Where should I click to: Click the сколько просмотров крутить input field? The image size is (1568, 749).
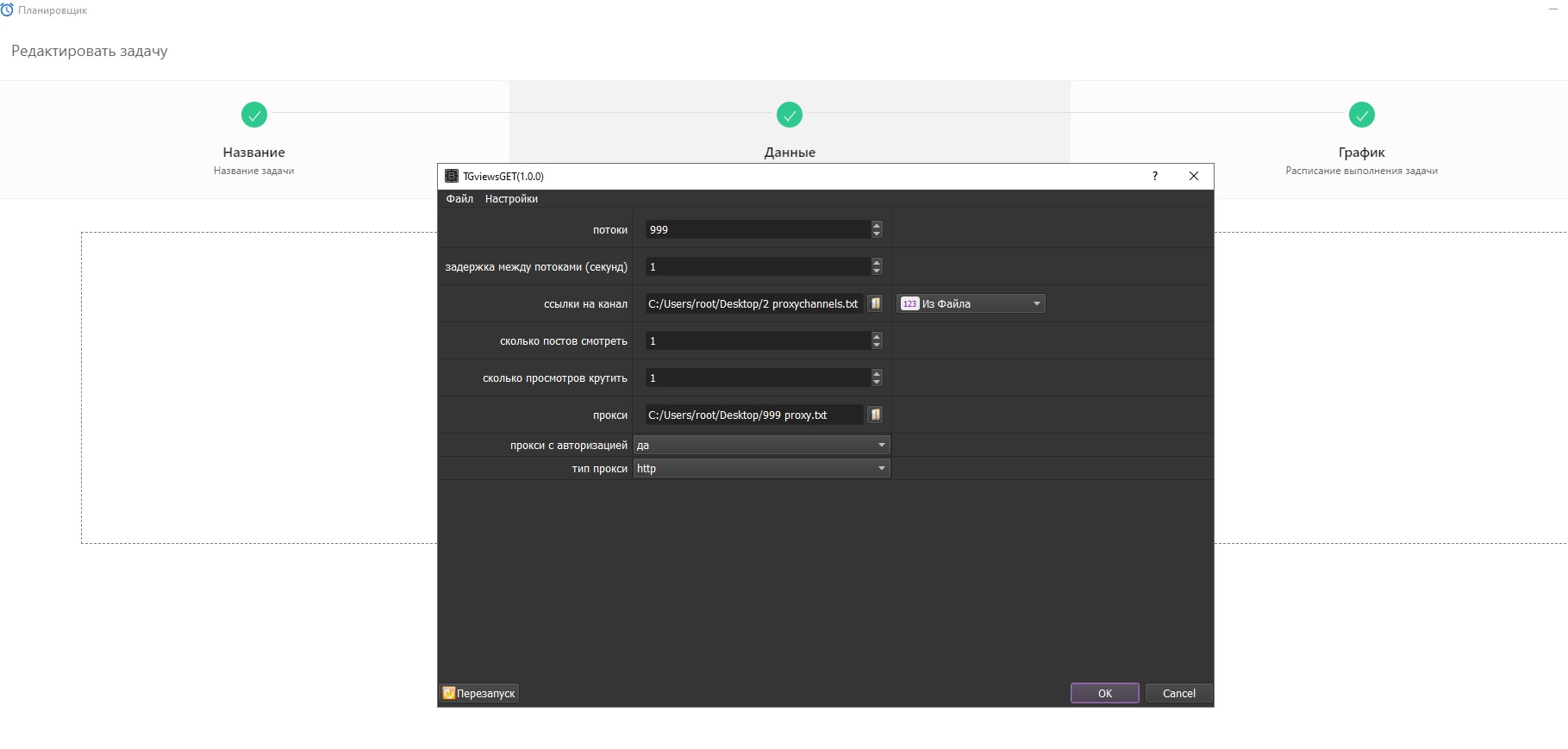tap(757, 378)
